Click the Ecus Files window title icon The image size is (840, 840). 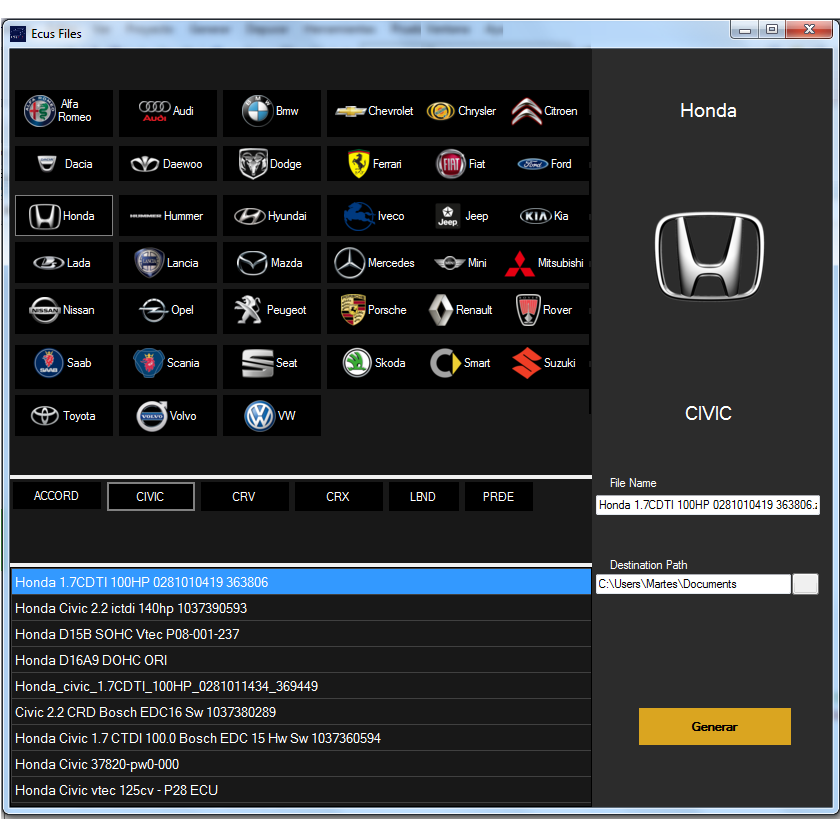18,34
